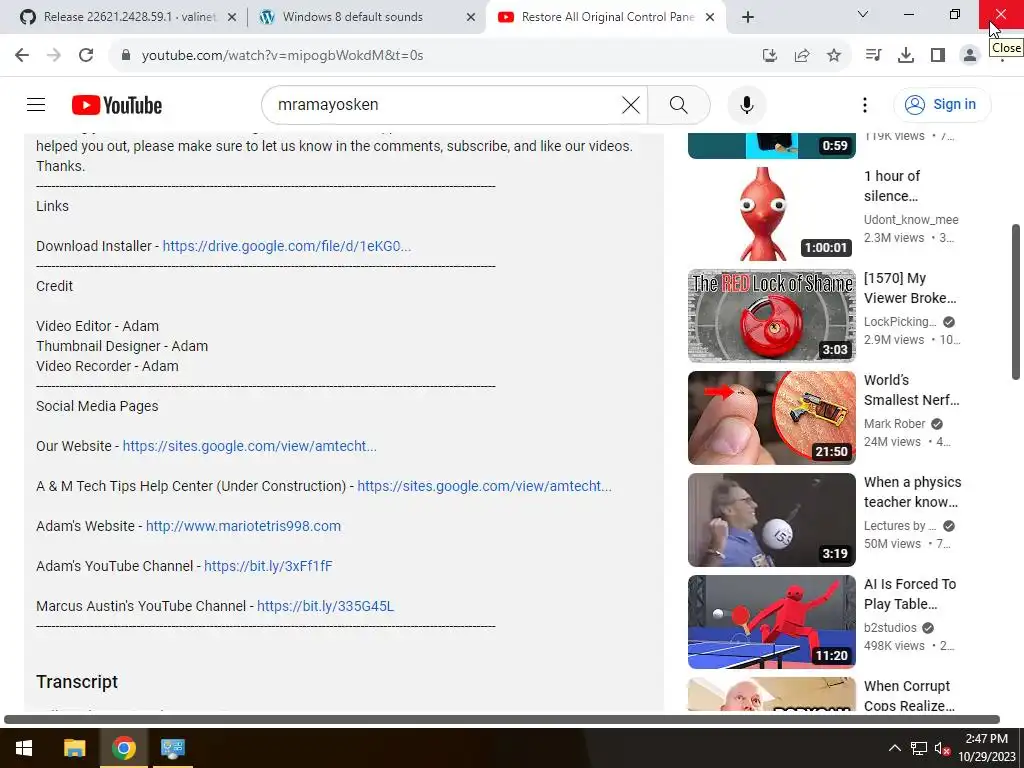Open the media controls icon in toolbar
Viewport: 1024px width, 768px height.
click(x=873, y=56)
